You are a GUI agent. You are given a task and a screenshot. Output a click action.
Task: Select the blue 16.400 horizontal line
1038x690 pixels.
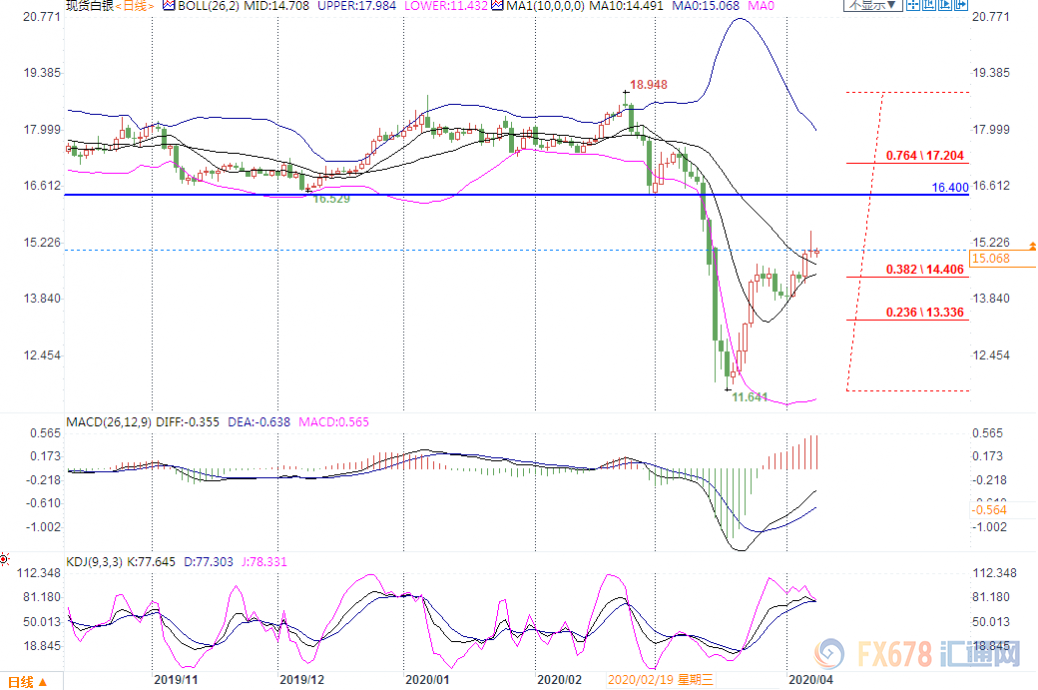(x=500, y=195)
